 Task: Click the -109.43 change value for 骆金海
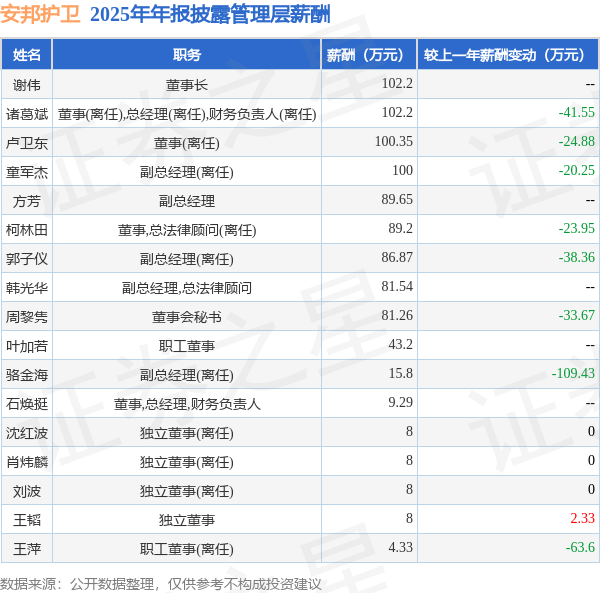click(573, 374)
